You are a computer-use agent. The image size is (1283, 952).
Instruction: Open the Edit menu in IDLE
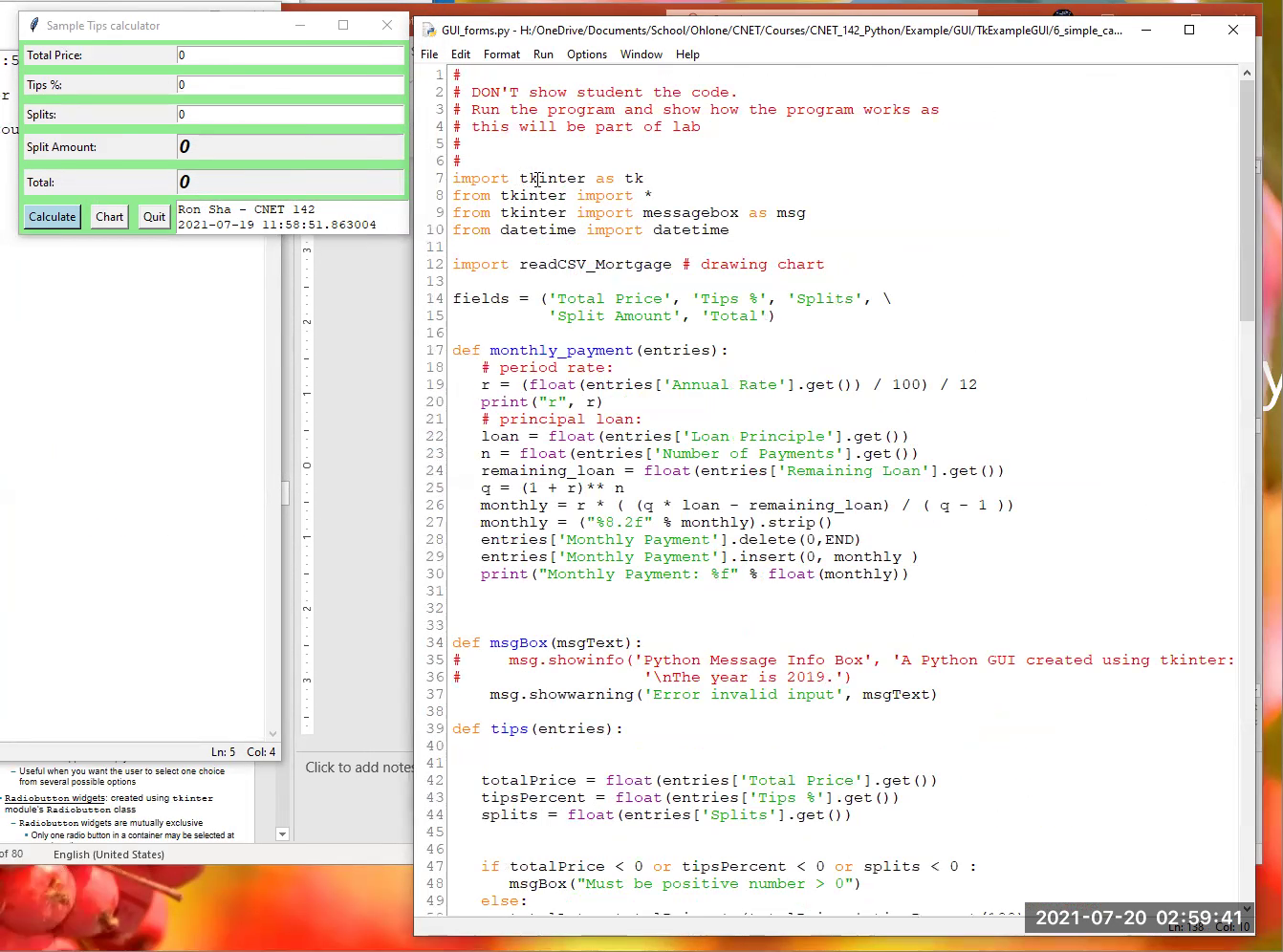[461, 54]
